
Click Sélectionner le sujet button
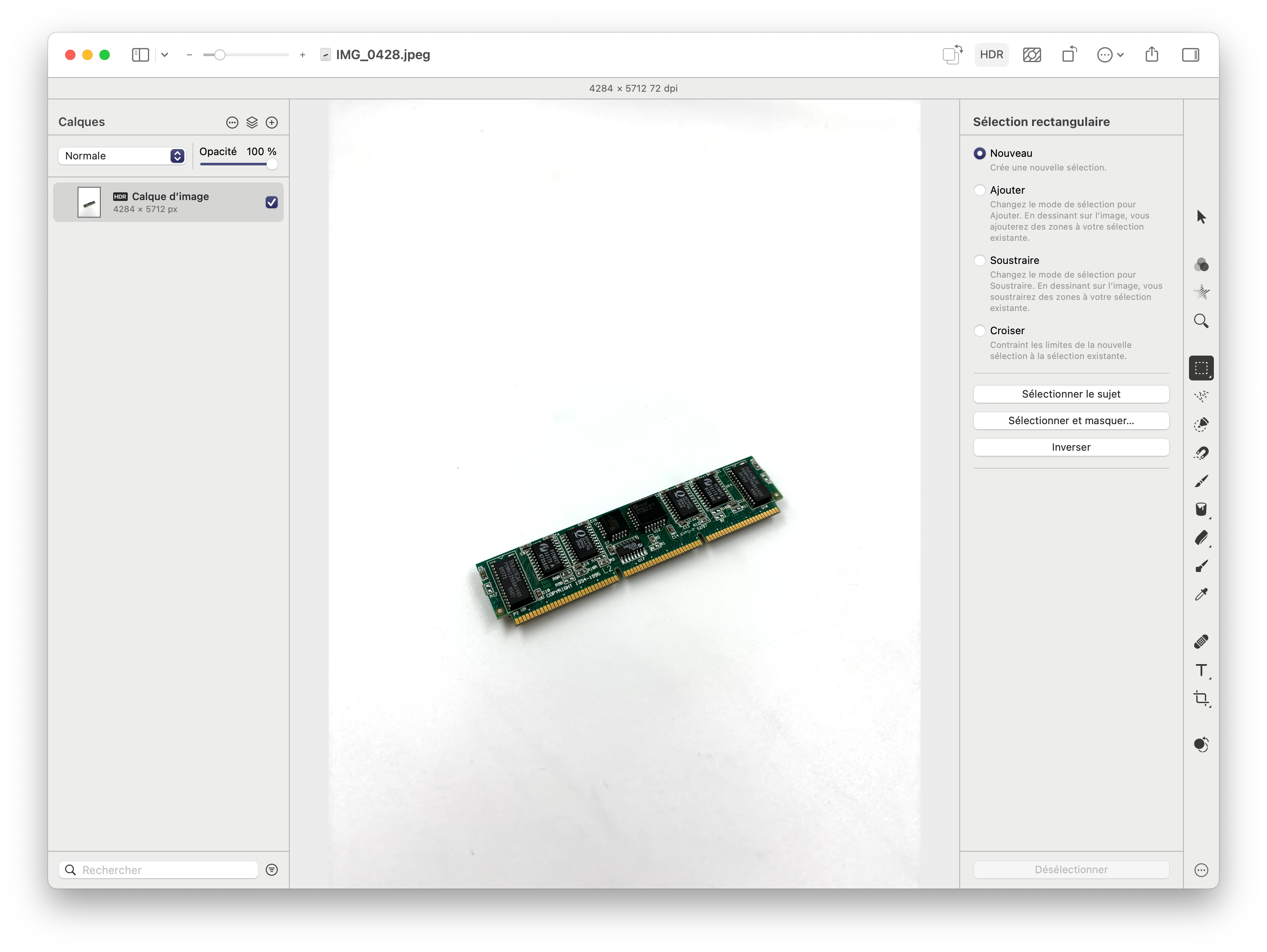1071,394
